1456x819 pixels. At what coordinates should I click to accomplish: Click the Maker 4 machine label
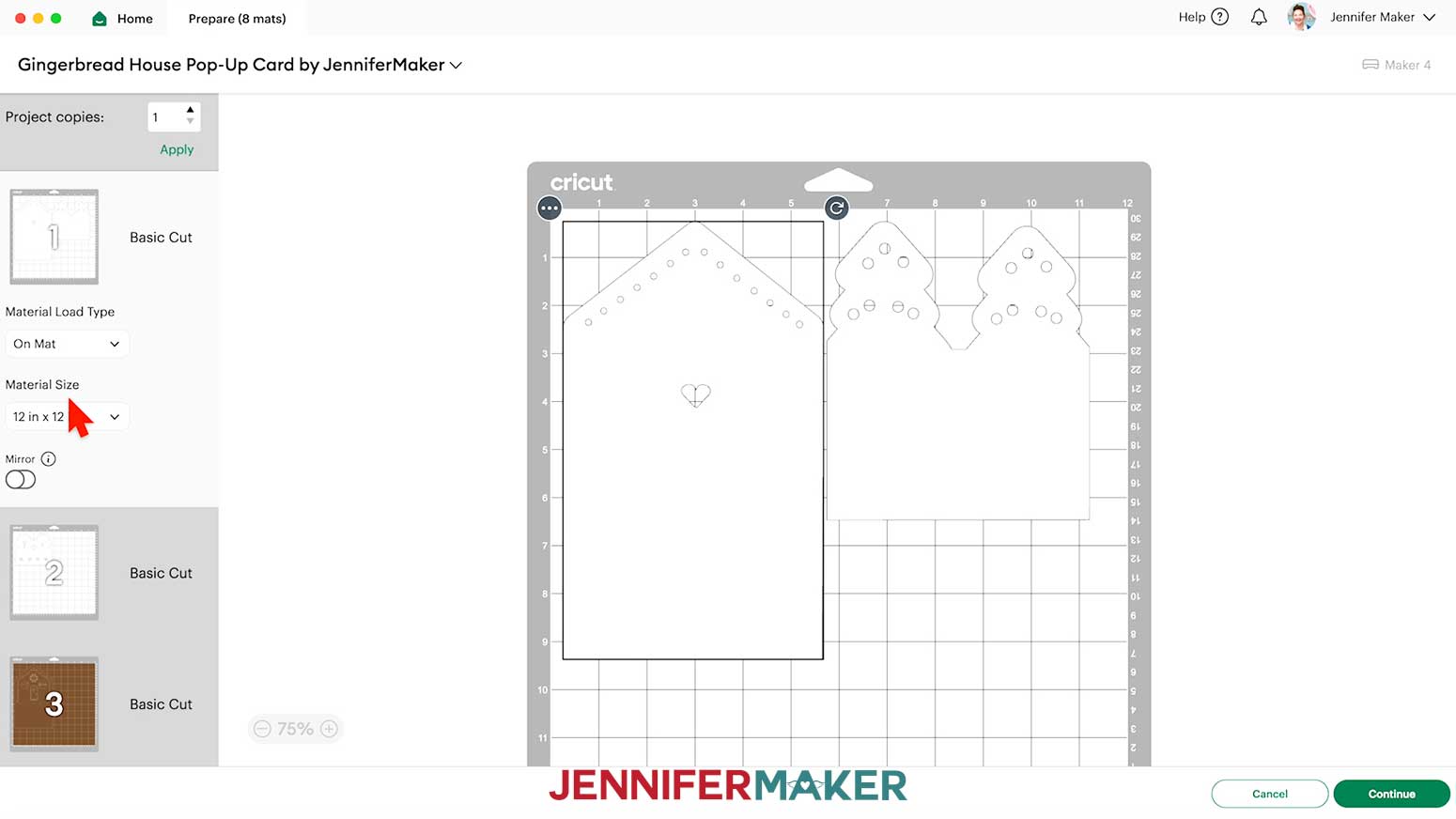click(x=1407, y=65)
